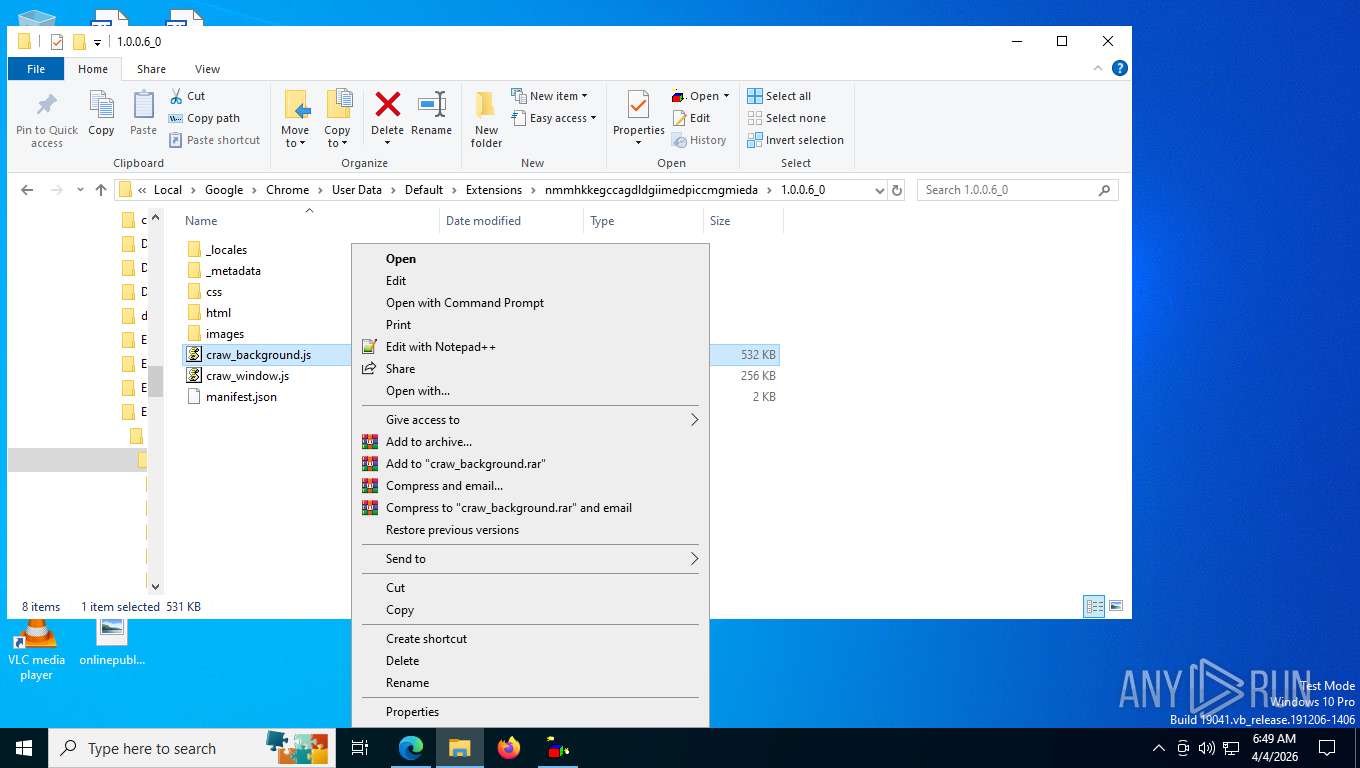Navigate back with the back arrow
This screenshot has width=1360, height=768.
coord(27,190)
